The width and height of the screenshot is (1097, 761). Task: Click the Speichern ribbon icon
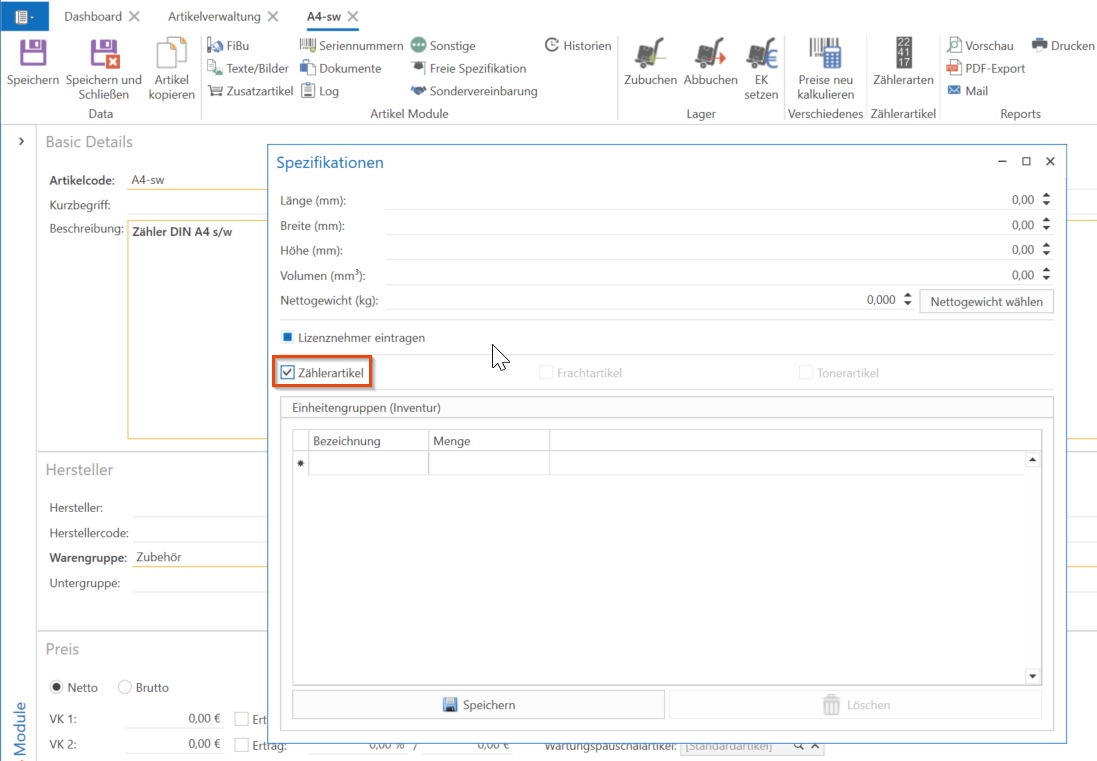coord(32,53)
